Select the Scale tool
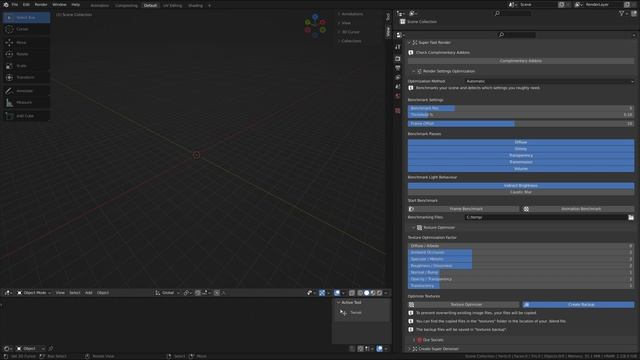Viewport: 640px width, 360px height. click(x=27, y=66)
